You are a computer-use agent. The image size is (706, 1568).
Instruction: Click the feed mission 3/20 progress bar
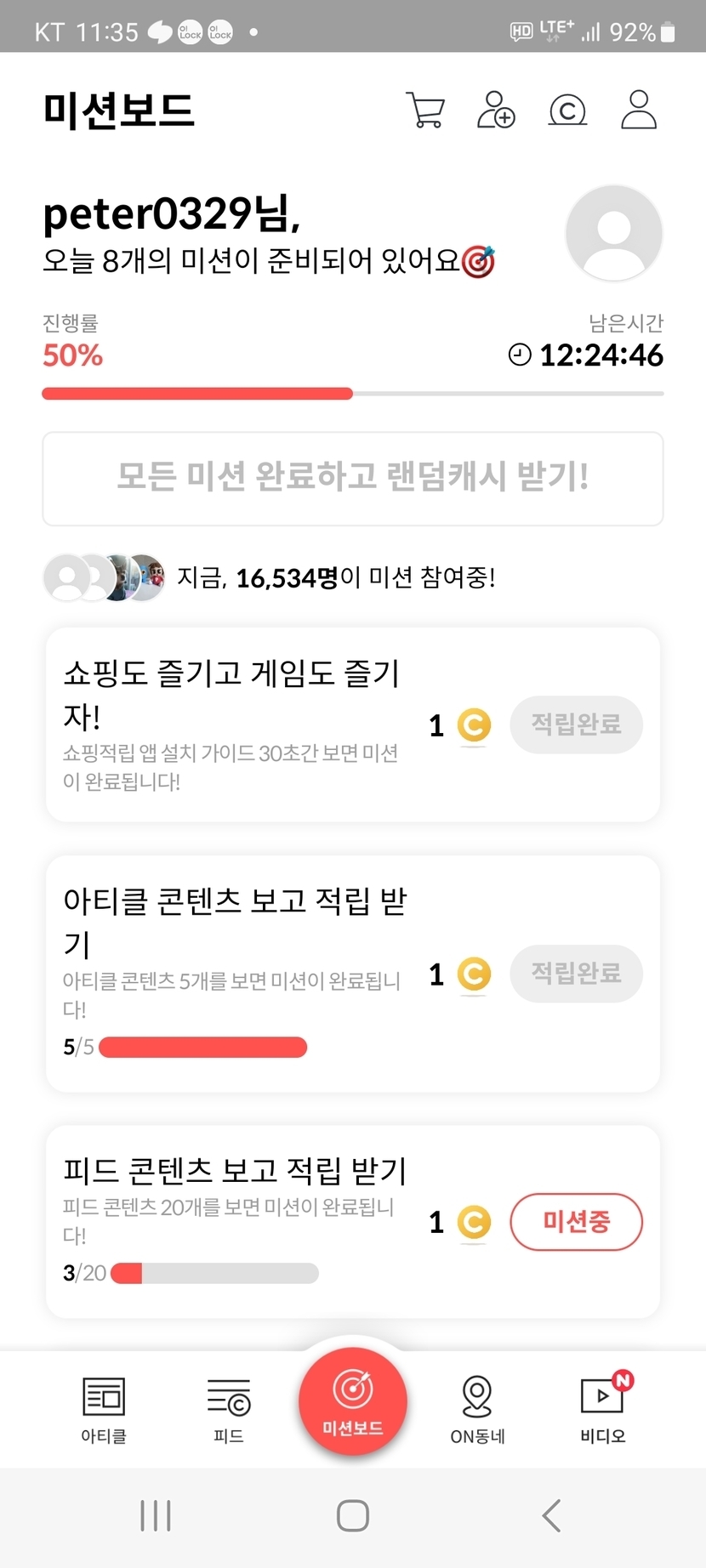[214, 1273]
